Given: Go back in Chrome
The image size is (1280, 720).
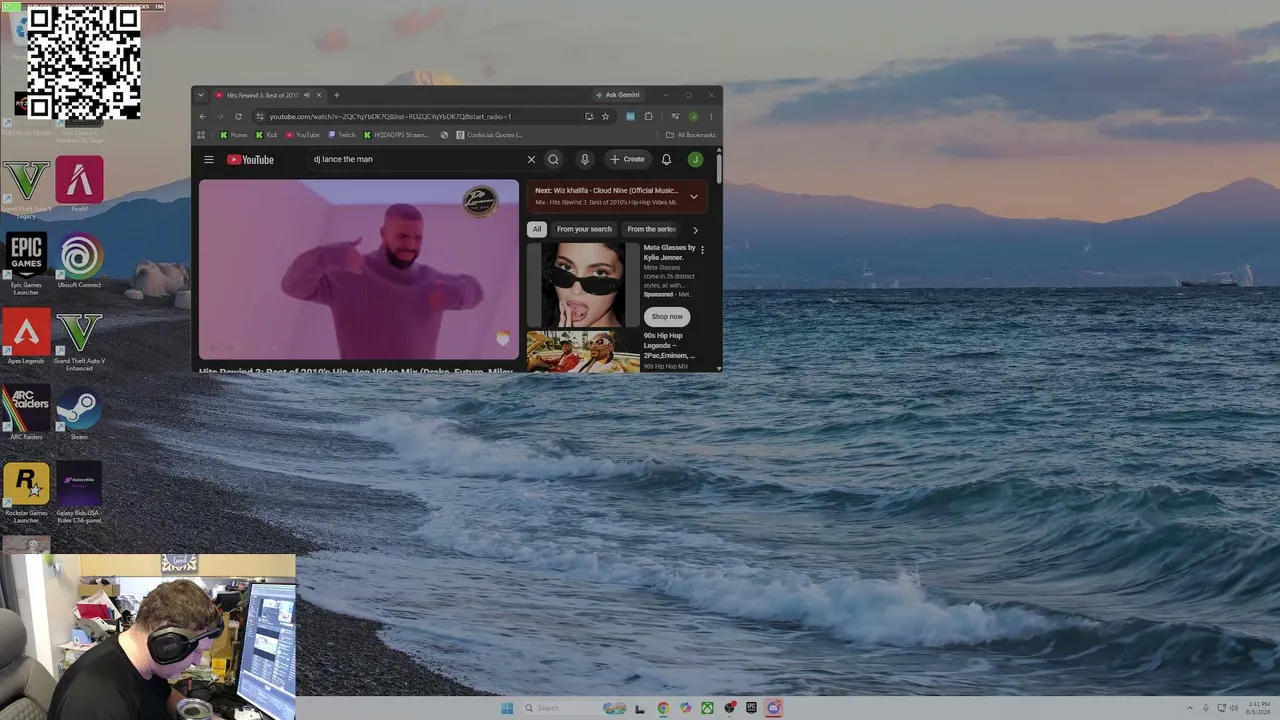Looking at the screenshot, I should click(x=203, y=116).
